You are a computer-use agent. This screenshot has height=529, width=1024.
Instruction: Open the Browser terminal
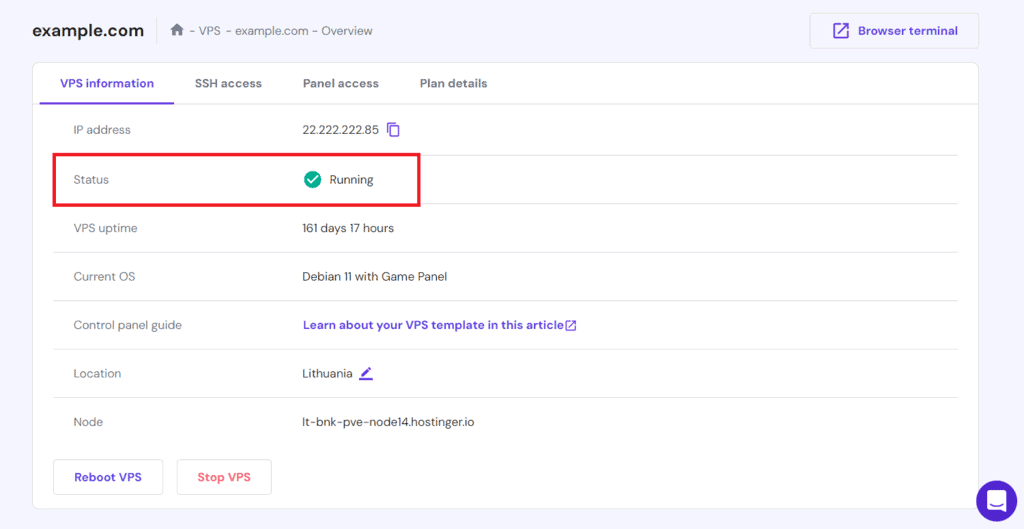(x=894, y=31)
